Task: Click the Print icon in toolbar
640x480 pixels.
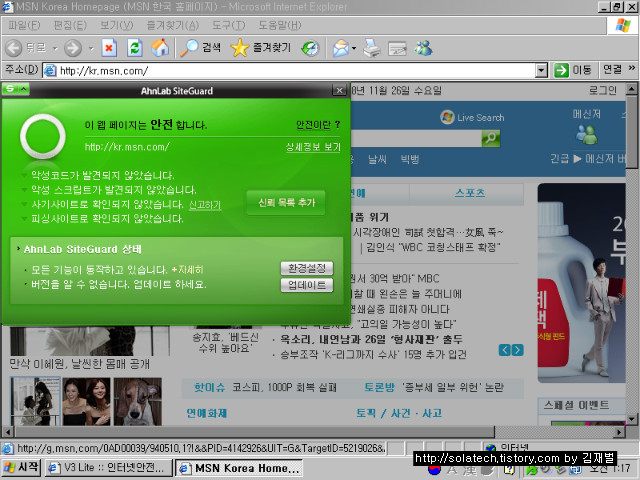Action: click(372, 48)
